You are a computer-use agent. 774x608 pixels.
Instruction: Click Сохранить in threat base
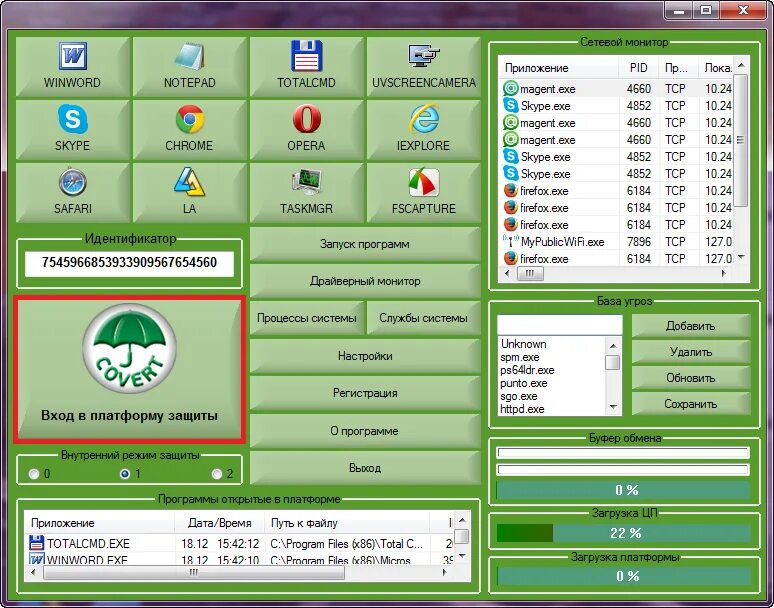pyautogui.click(x=691, y=404)
